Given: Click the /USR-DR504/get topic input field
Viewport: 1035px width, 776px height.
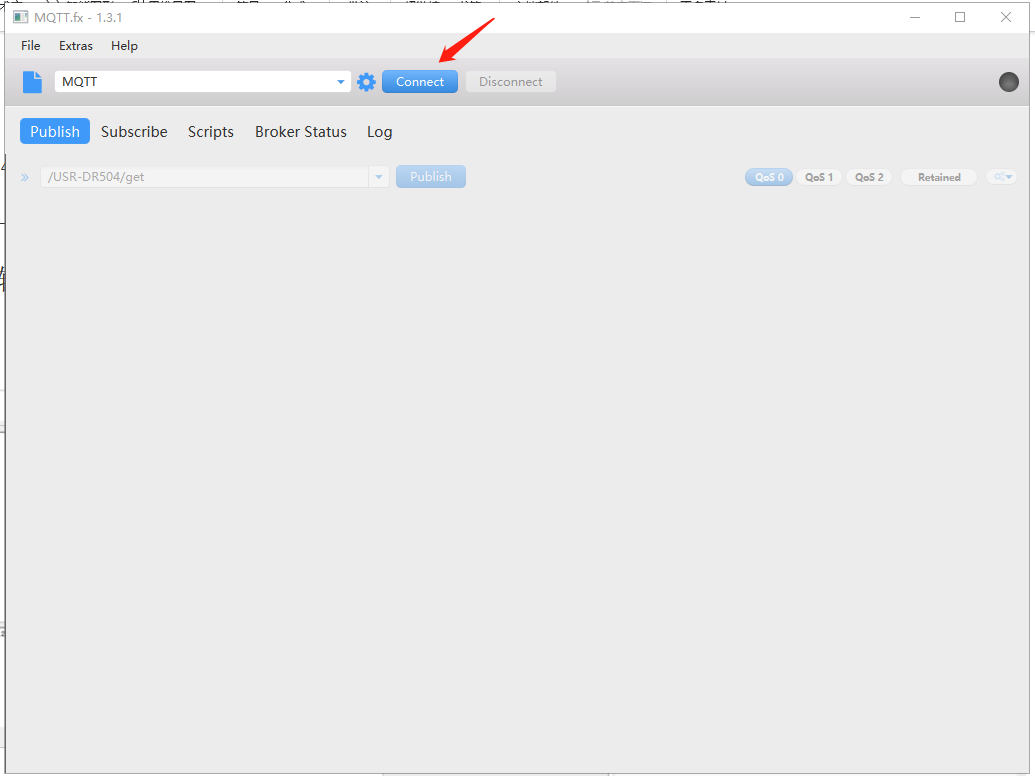Looking at the screenshot, I should click(x=204, y=177).
